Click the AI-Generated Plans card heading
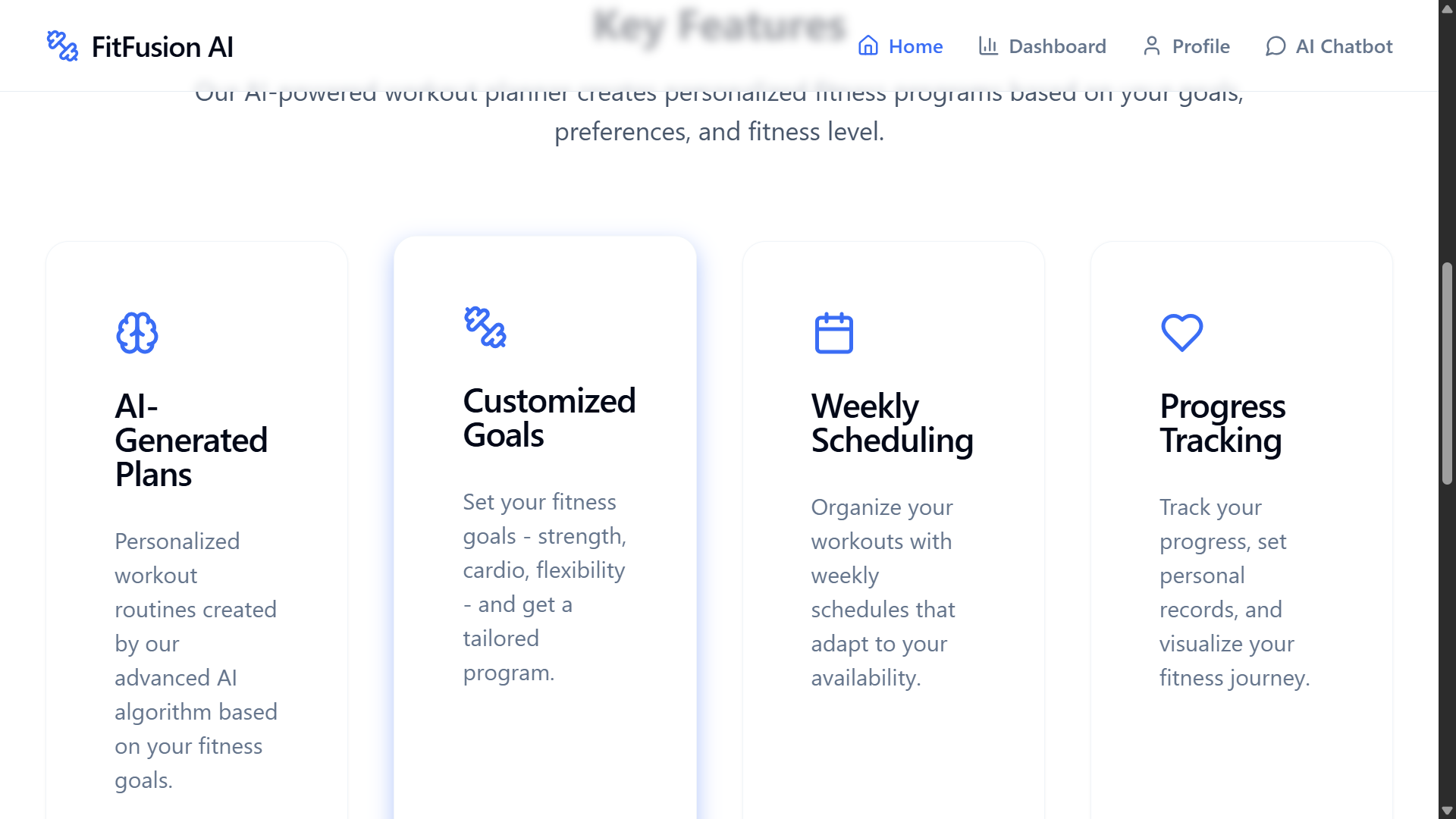1456x819 pixels. coord(191,441)
